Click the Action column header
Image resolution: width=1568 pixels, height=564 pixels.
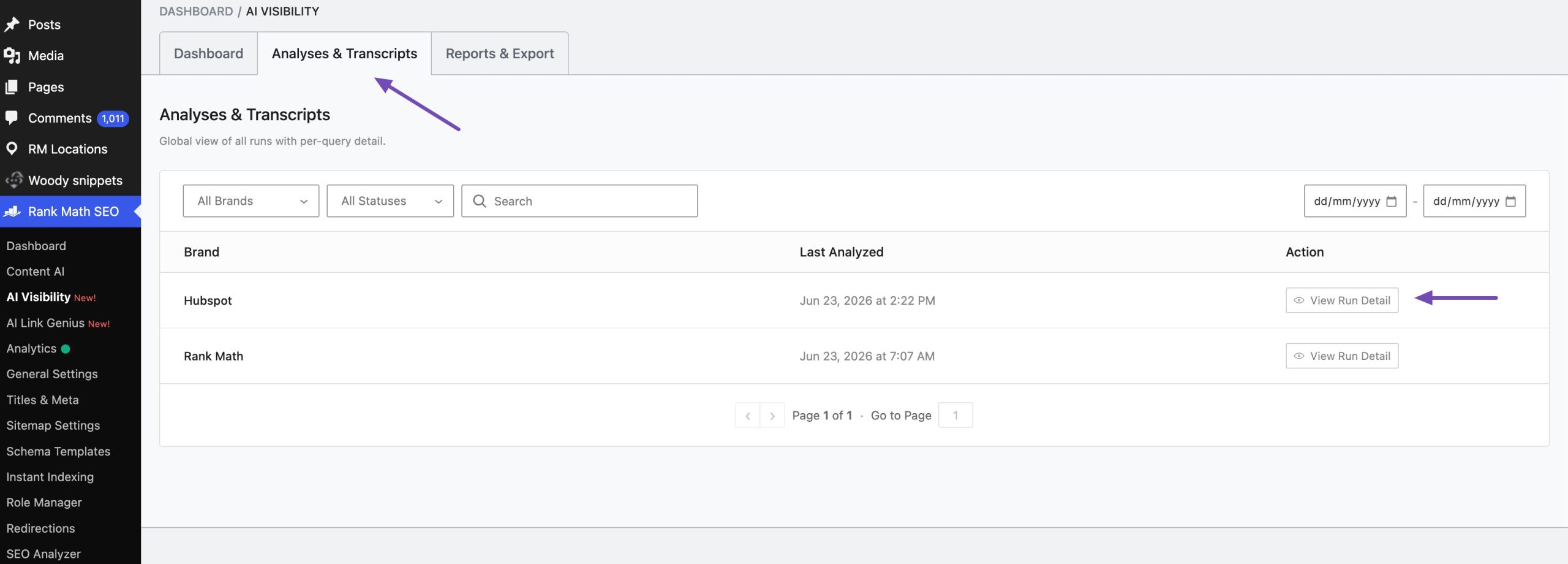coord(1305,252)
